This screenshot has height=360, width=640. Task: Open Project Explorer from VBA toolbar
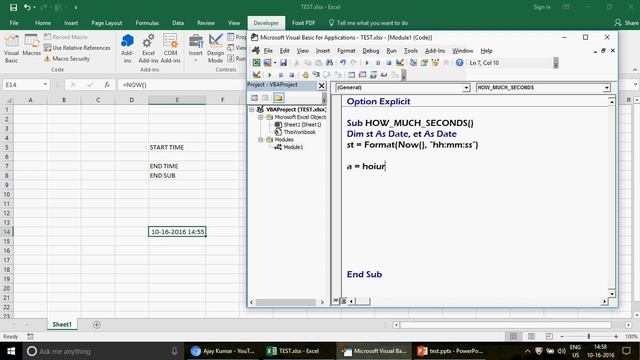[413, 63]
